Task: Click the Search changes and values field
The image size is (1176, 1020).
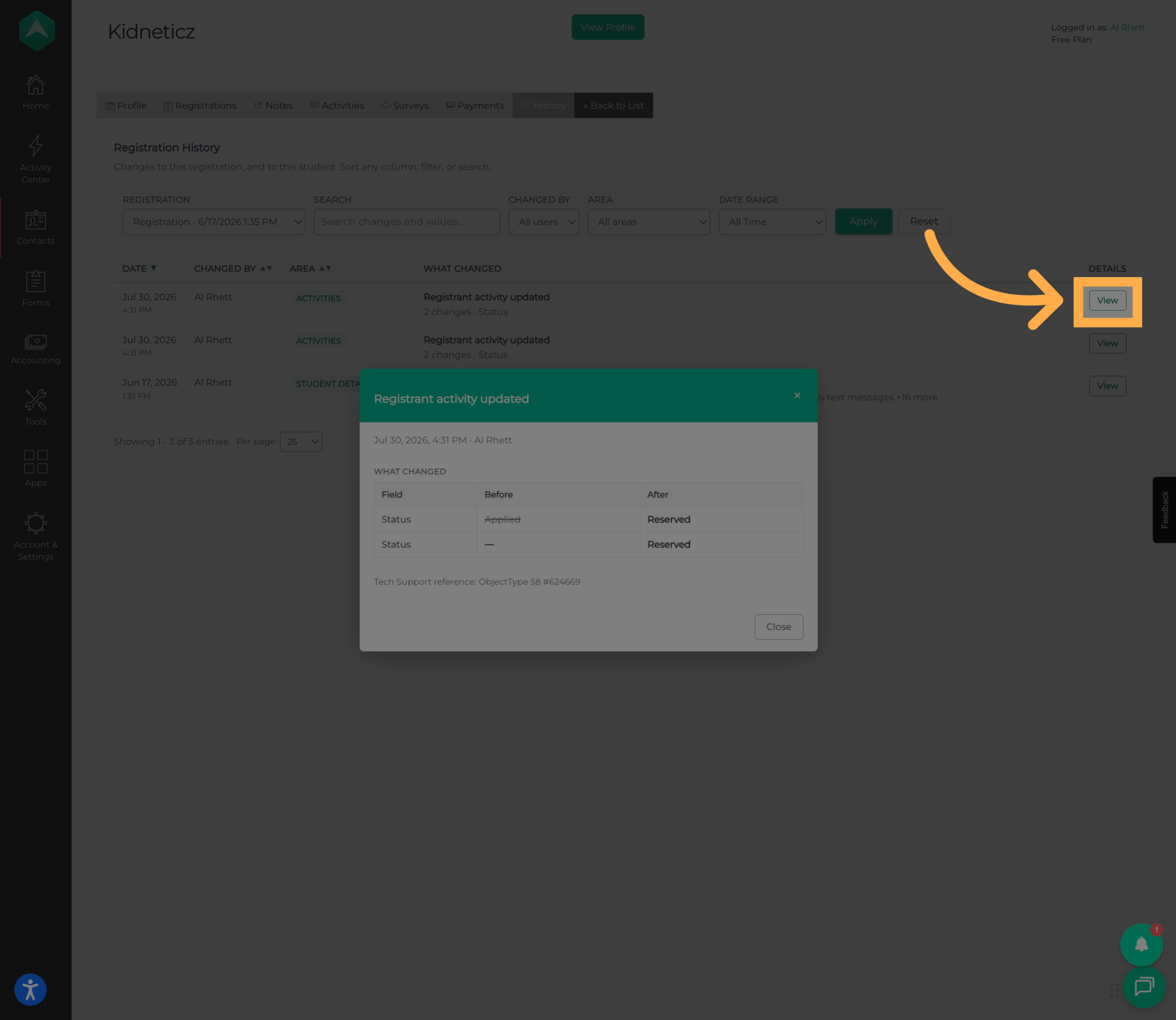Action: [407, 222]
